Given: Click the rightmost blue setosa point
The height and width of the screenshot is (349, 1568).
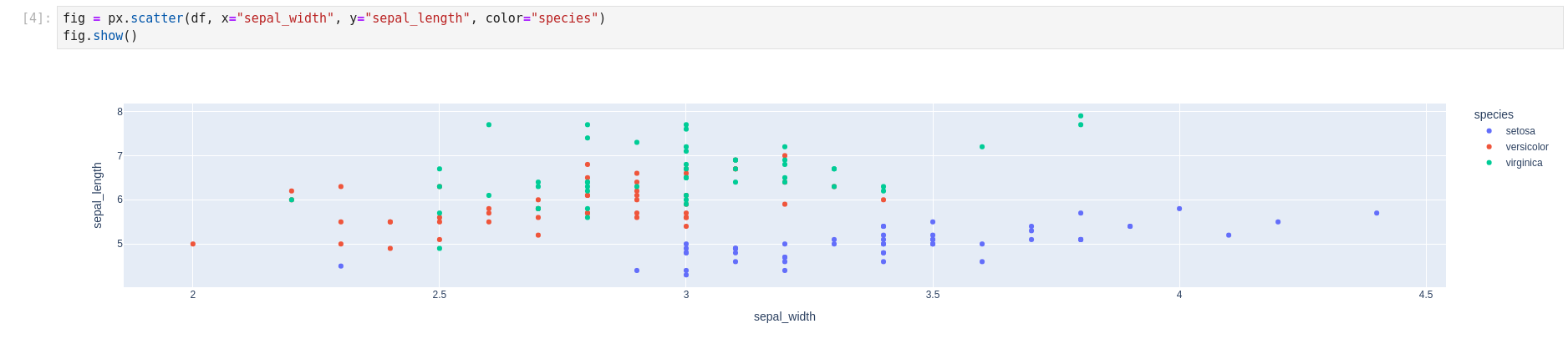Looking at the screenshot, I should (x=1377, y=213).
